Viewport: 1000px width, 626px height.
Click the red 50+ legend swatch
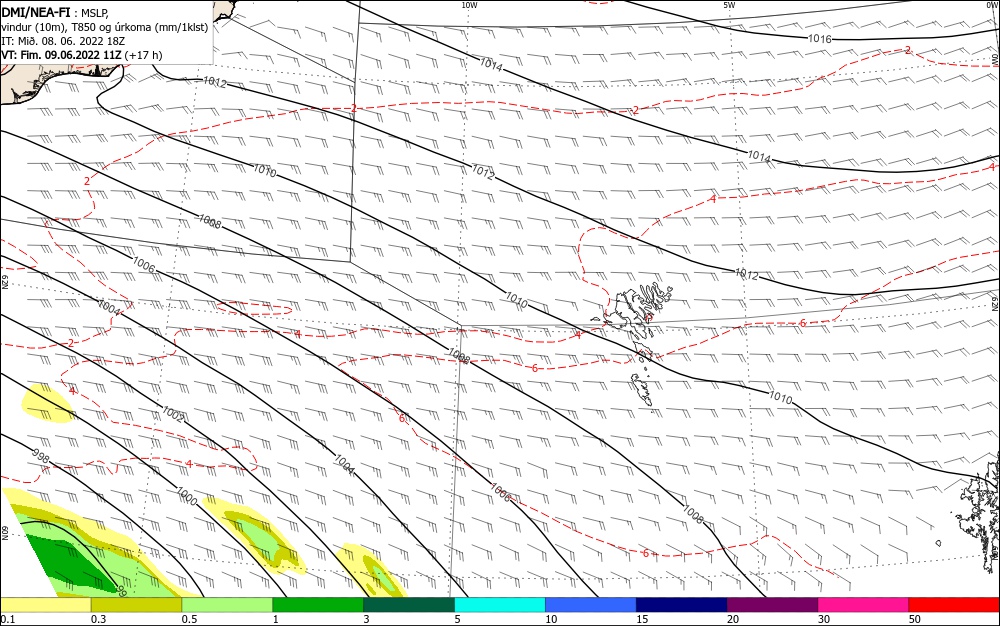[x=954, y=605]
